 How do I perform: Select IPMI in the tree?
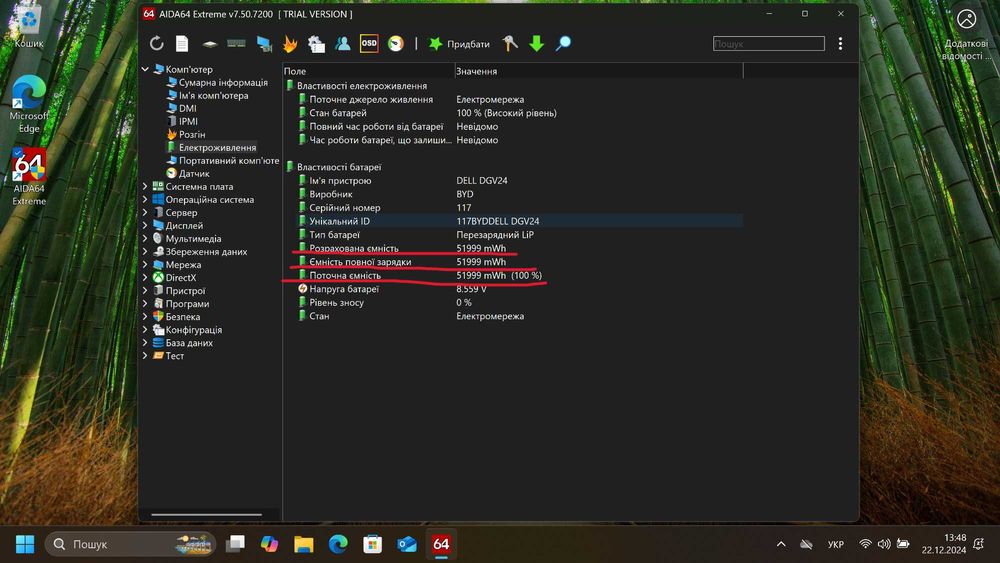(188, 121)
